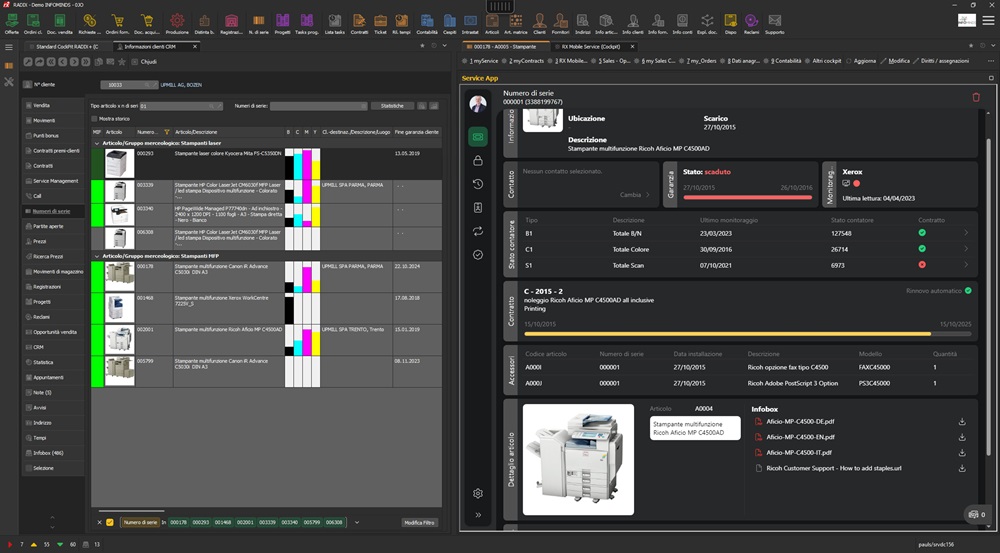
Task: Click the Registrazi... warehouse icon
Action: pos(231,22)
